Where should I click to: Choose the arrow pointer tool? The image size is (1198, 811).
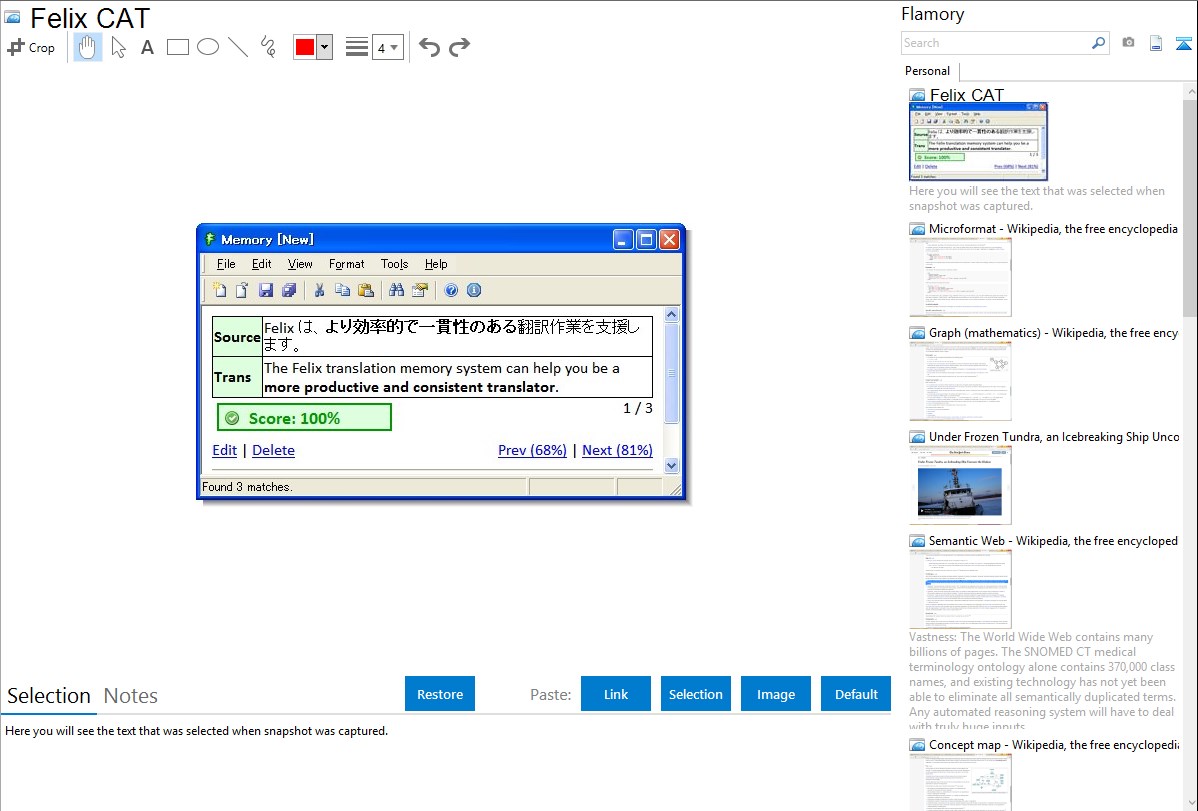[x=118, y=47]
